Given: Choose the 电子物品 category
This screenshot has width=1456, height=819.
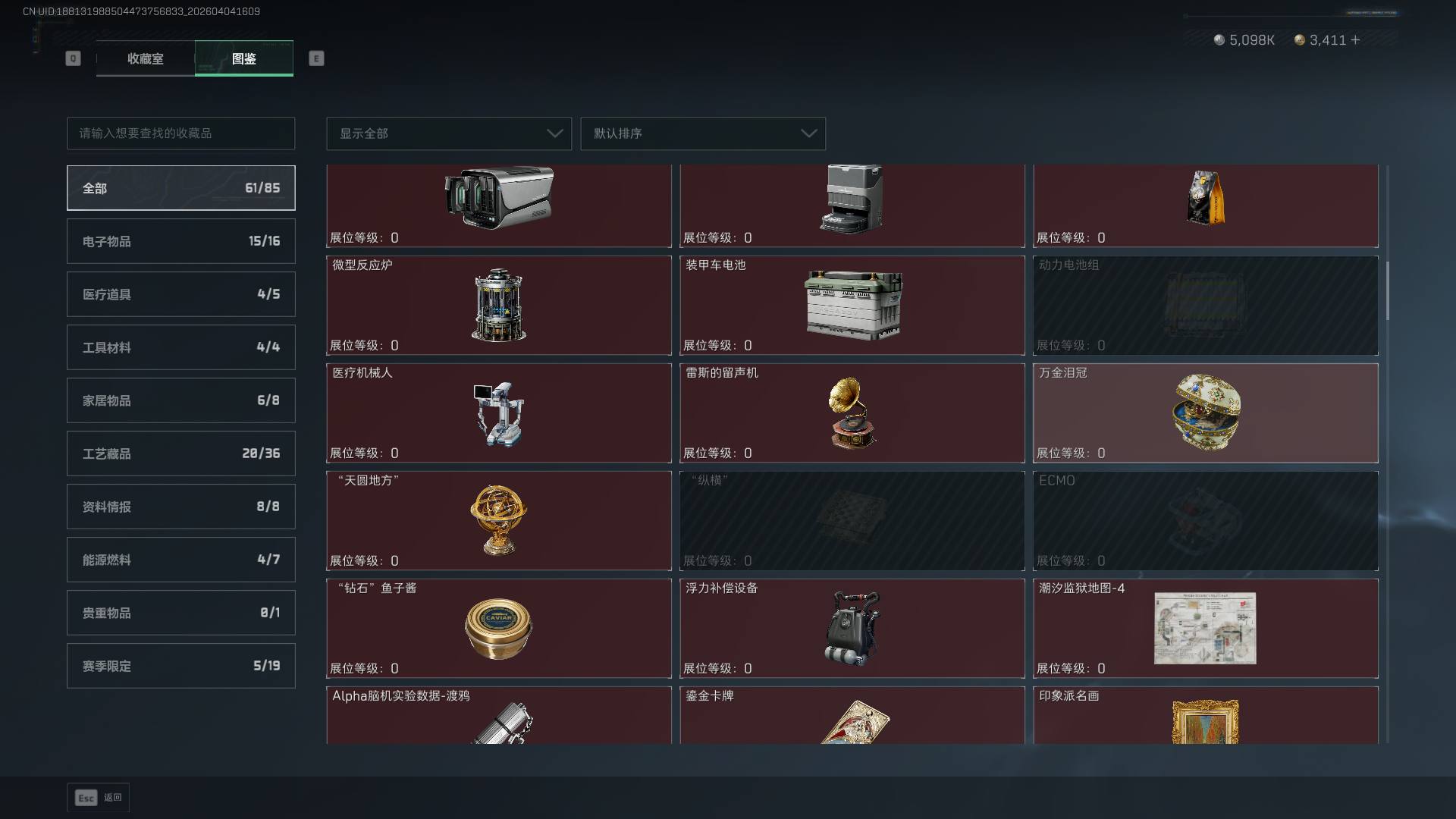Looking at the screenshot, I should (x=181, y=241).
